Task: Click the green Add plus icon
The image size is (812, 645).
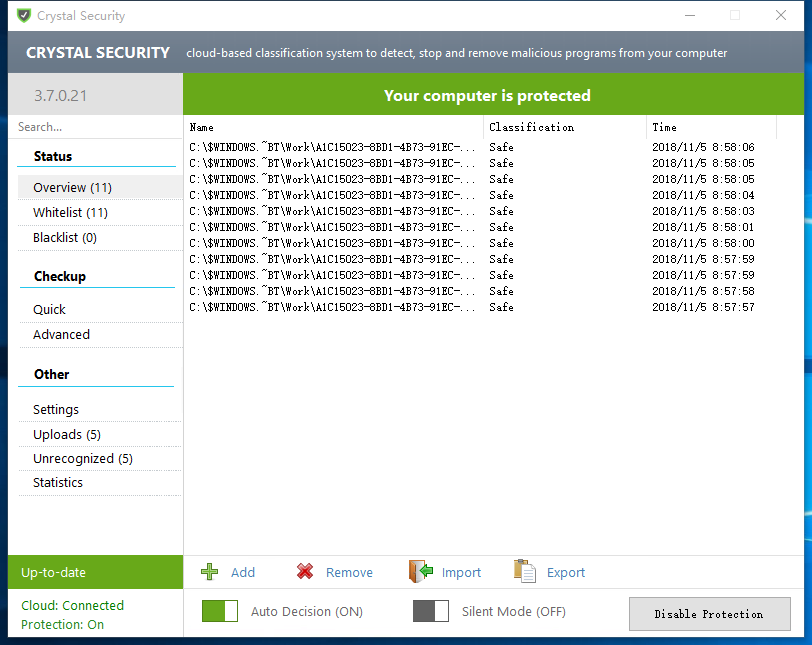Action: [210, 572]
